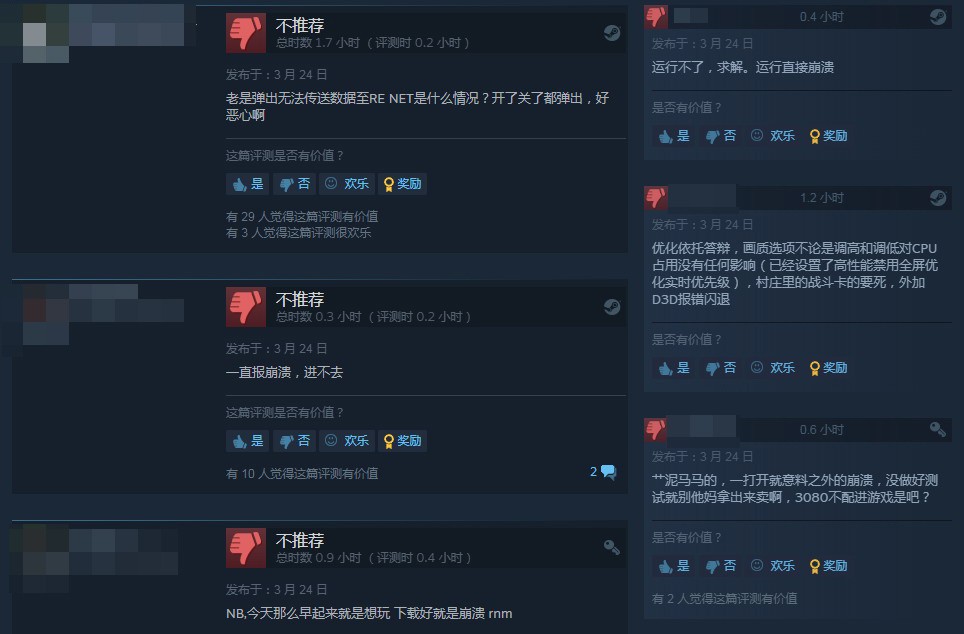This screenshot has width=964, height=634.
Task: Mark 欢乐 on the RE NET review
Action: pyautogui.click(x=347, y=184)
